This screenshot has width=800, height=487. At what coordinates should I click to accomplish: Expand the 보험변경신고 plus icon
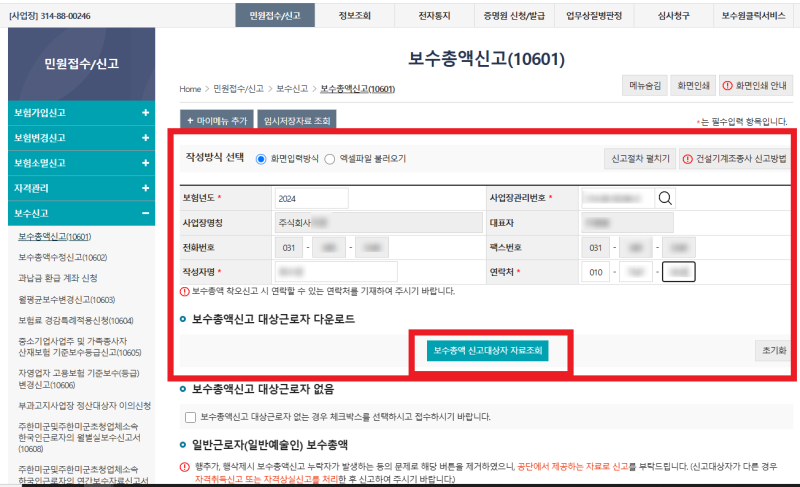click(x=145, y=138)
